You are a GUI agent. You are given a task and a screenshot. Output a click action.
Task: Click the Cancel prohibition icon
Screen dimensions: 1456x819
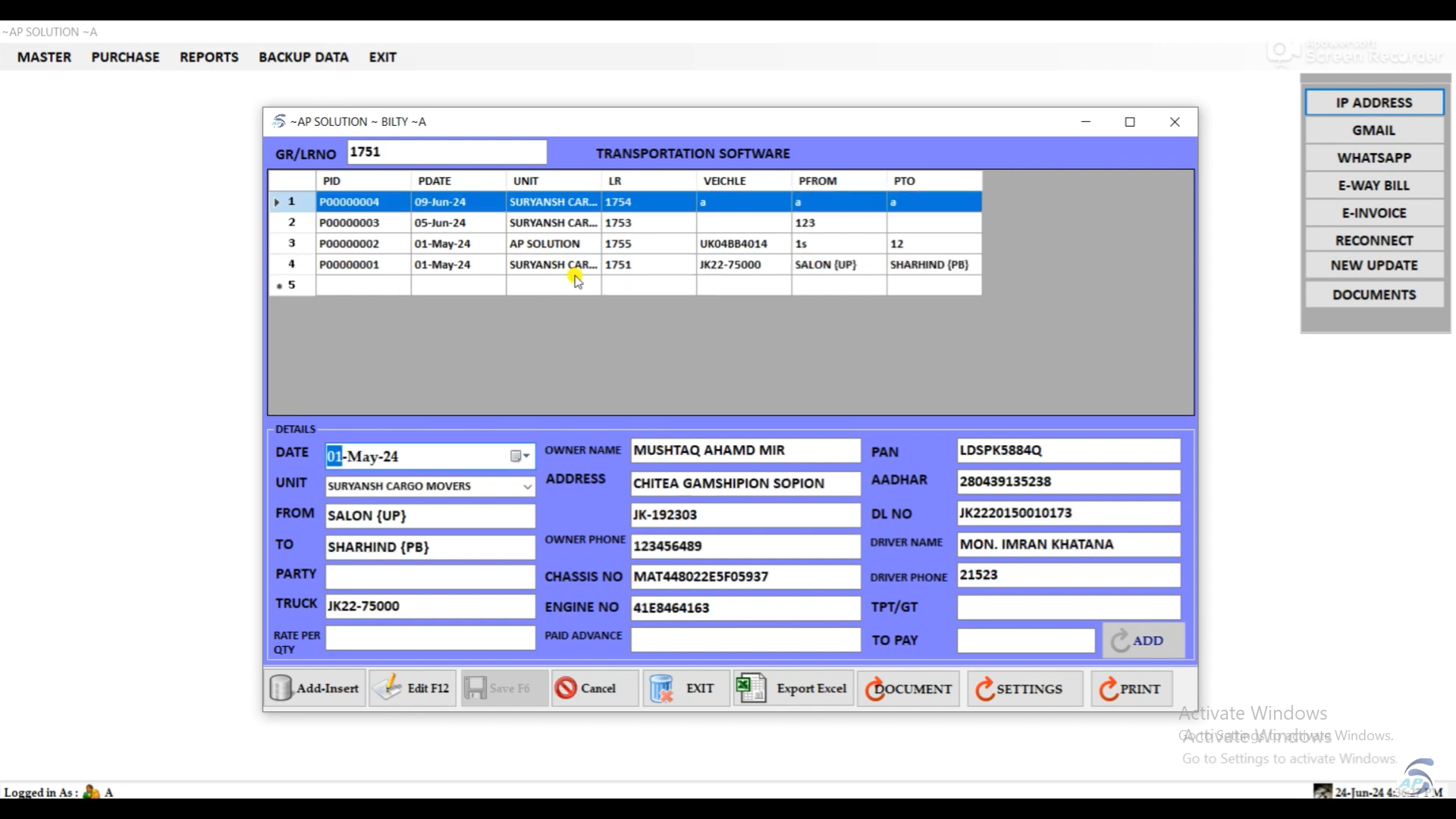(x=566, y=688)
